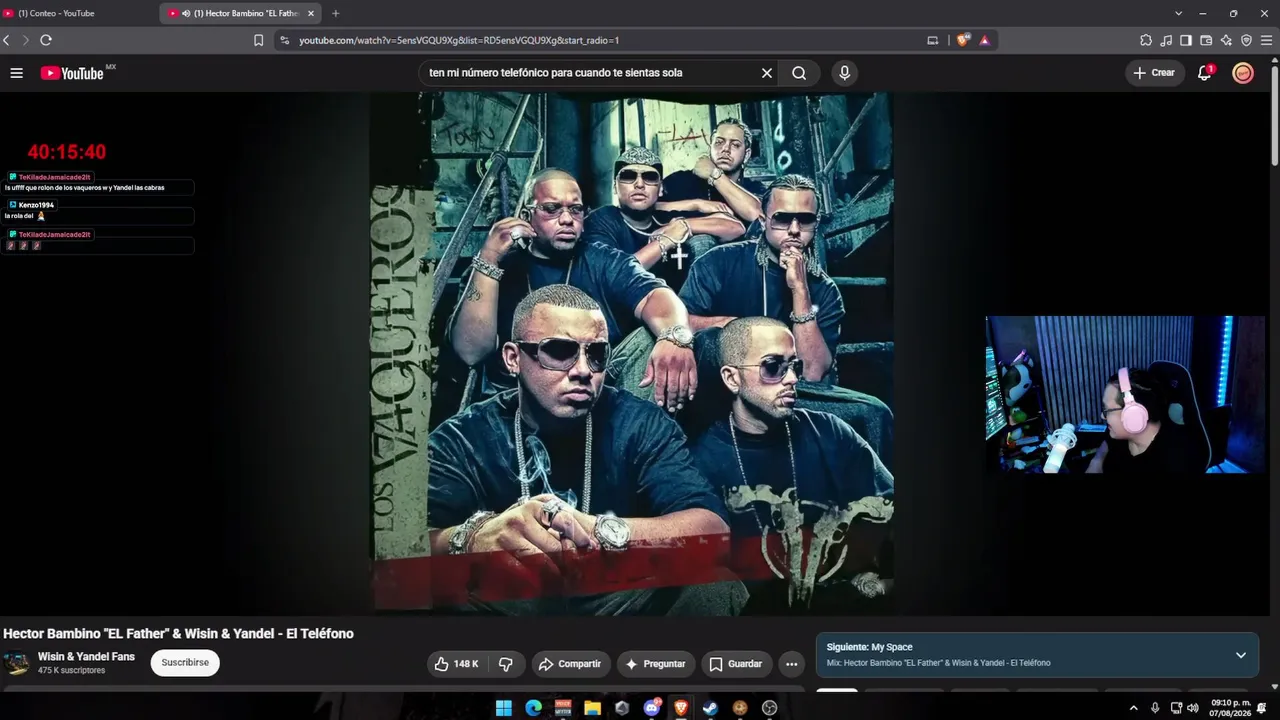Viewport: 1280px width, 720px height.
Task: Dislike the El Teléfono video
Action: [506, 664]
